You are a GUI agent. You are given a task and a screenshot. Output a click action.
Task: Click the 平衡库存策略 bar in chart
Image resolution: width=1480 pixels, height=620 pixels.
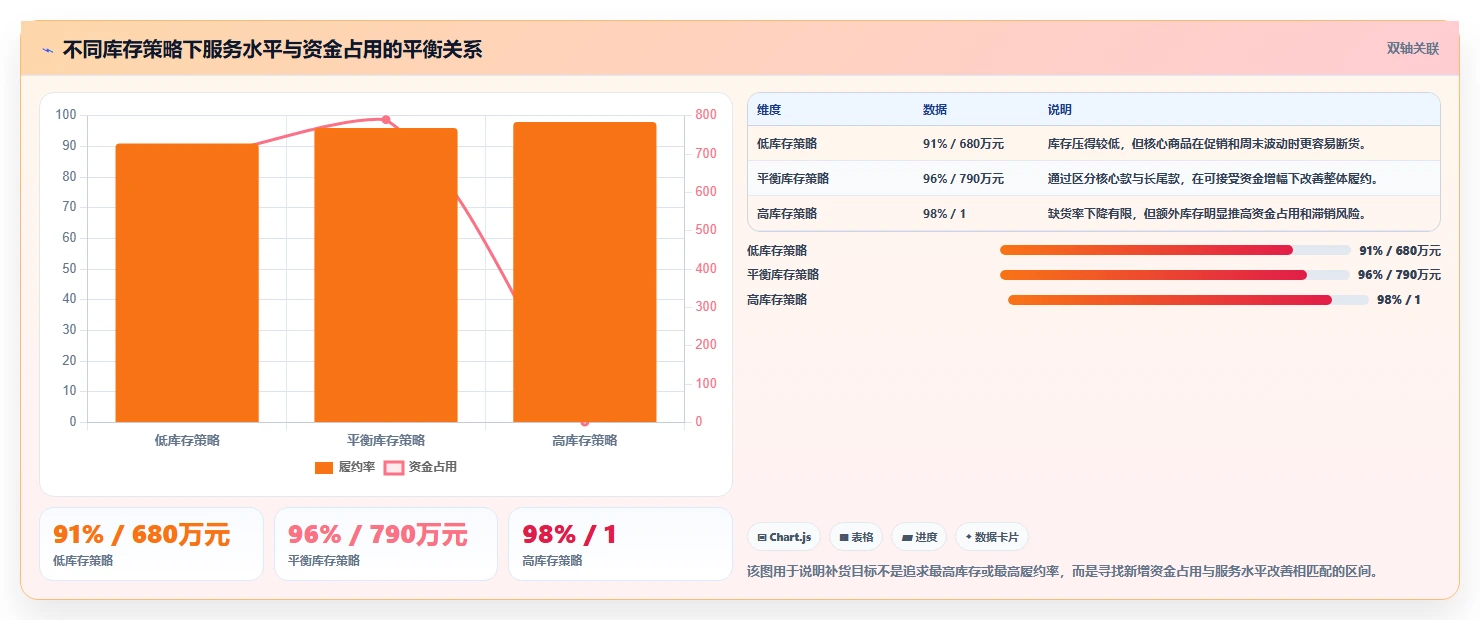(x=386, y=275)
